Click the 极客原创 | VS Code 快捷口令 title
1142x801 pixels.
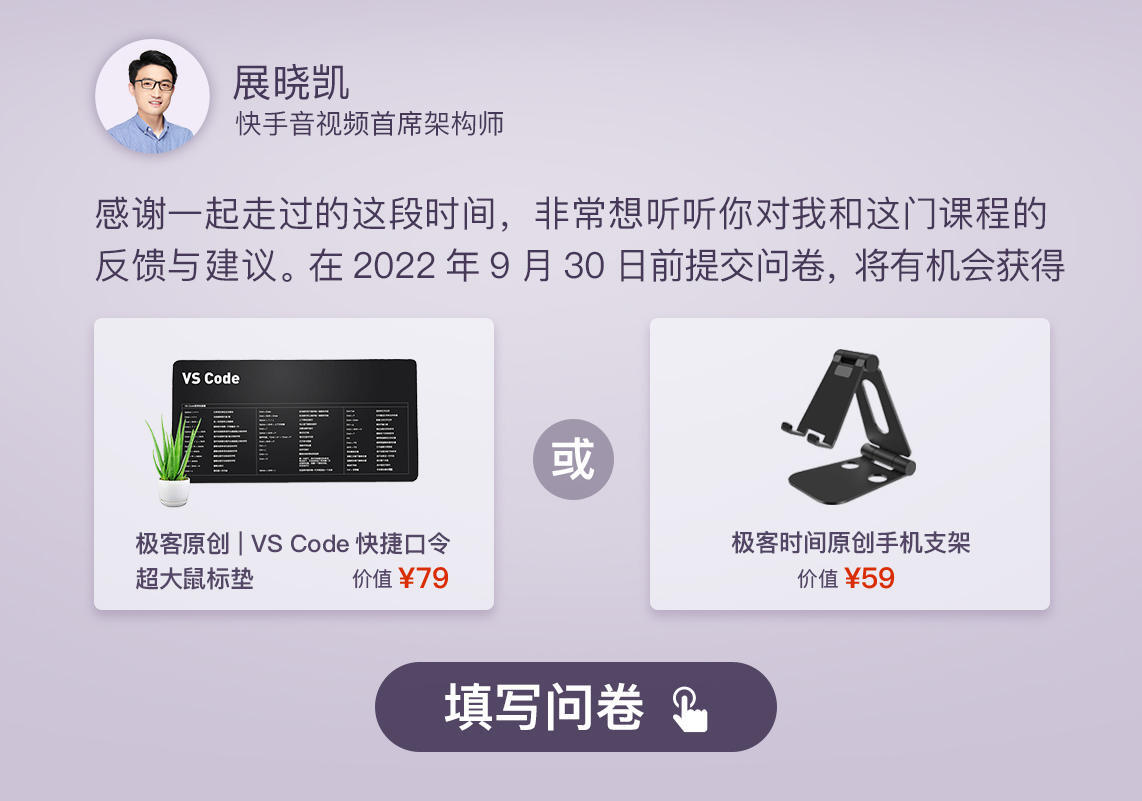(293, 543)
